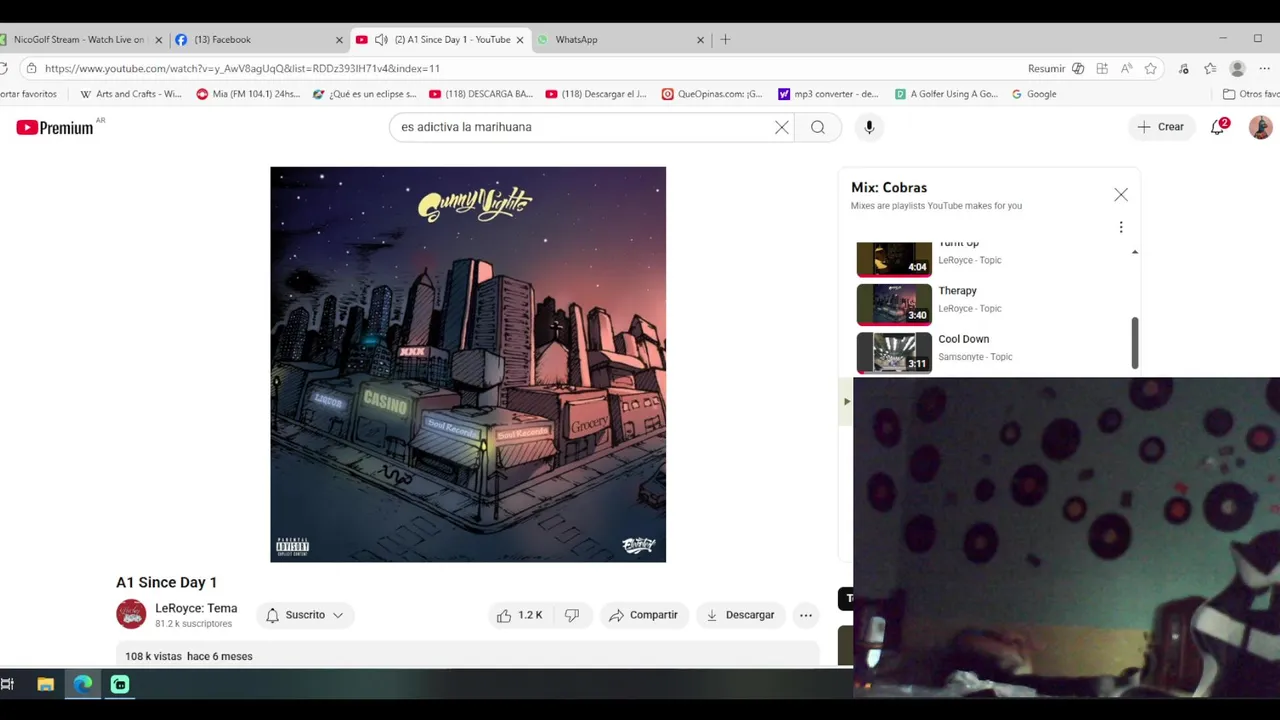This screenshot has height=720, width=1280.
Task: Play the 4:04 track thumbnail in the mix
Action: (894, 258)
